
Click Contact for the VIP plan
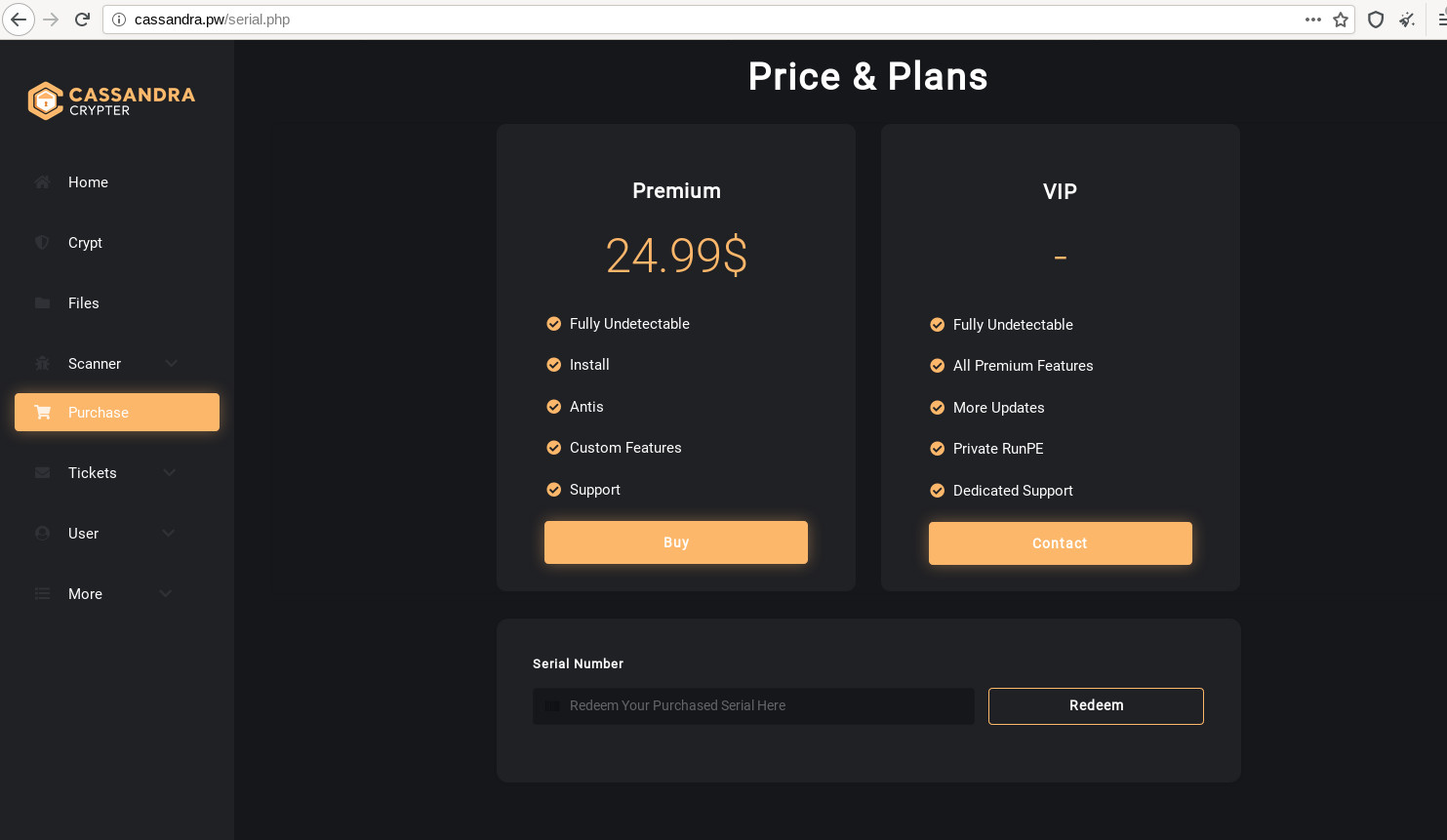(1061, 543)
